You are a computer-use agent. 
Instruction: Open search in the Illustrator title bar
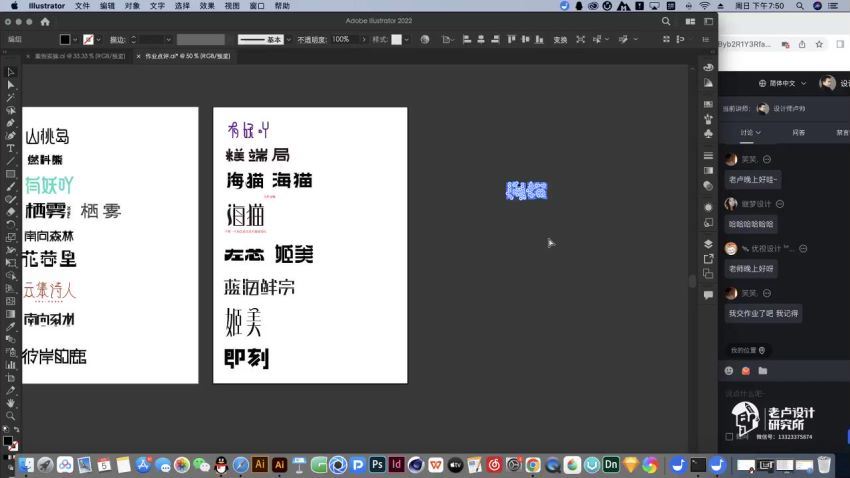coord(666,21)
